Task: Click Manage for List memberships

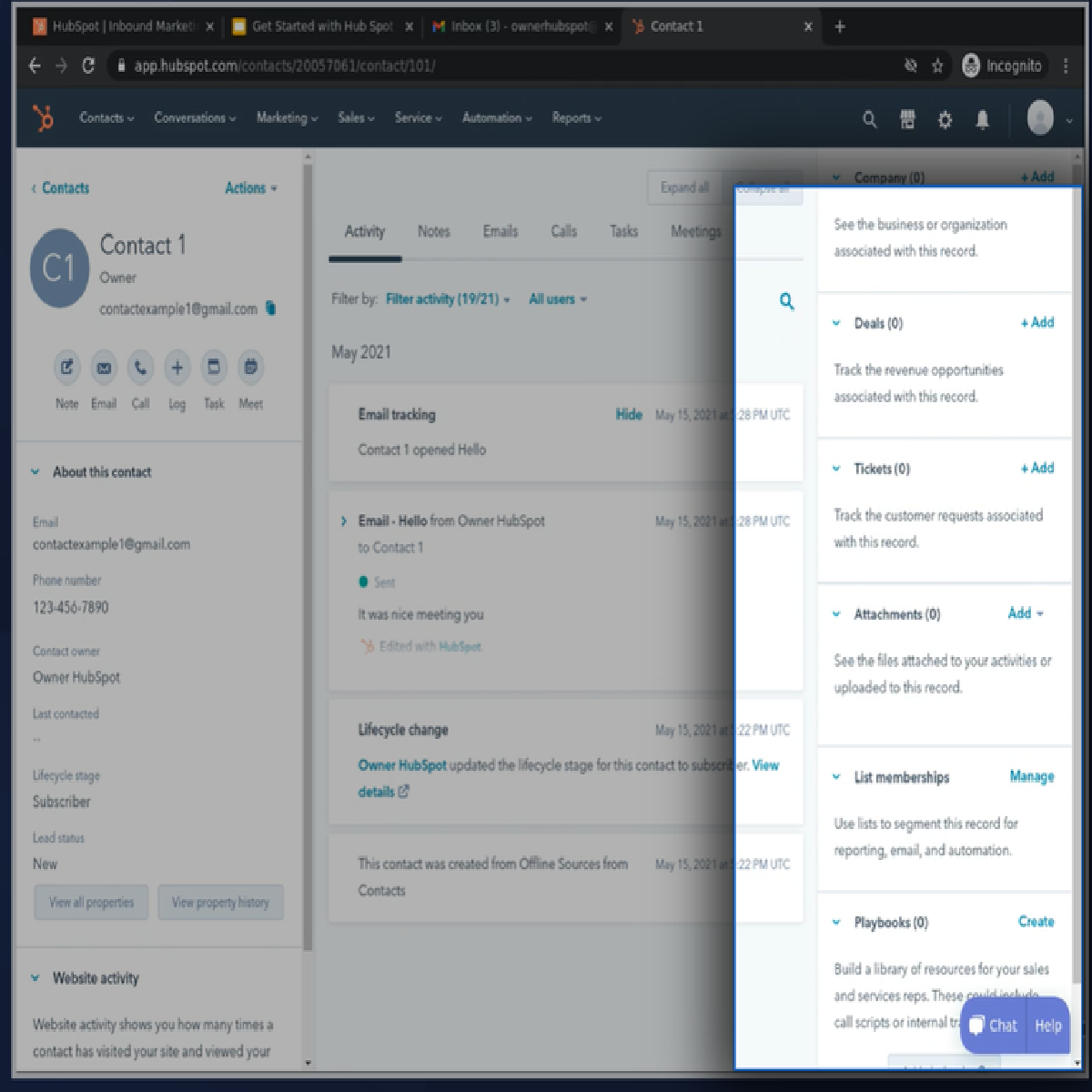Action: (x=1032, y=776)
